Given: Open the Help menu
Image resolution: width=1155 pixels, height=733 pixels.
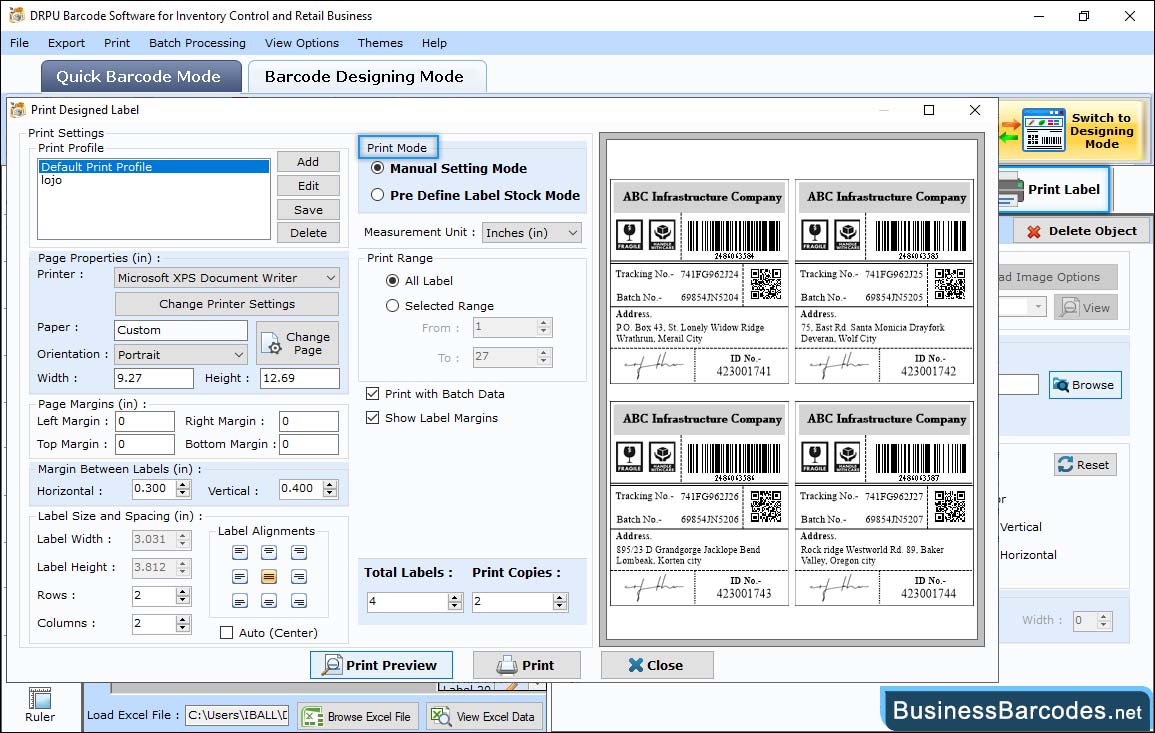Looking at the screenshot, I should 434,43.
